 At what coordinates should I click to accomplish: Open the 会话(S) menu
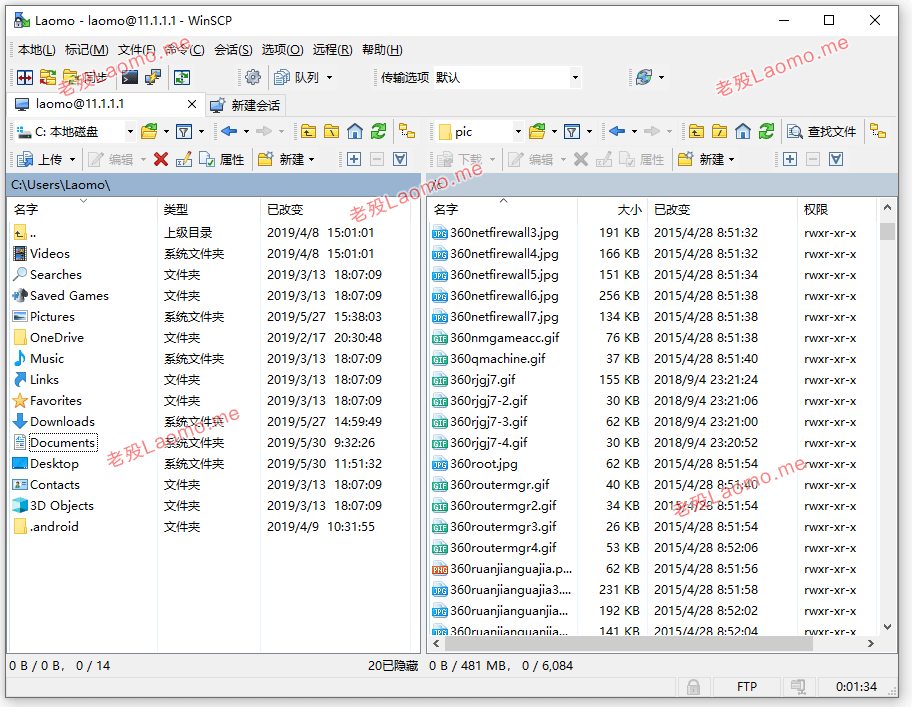pyautogui.click(x=233, y=50)
